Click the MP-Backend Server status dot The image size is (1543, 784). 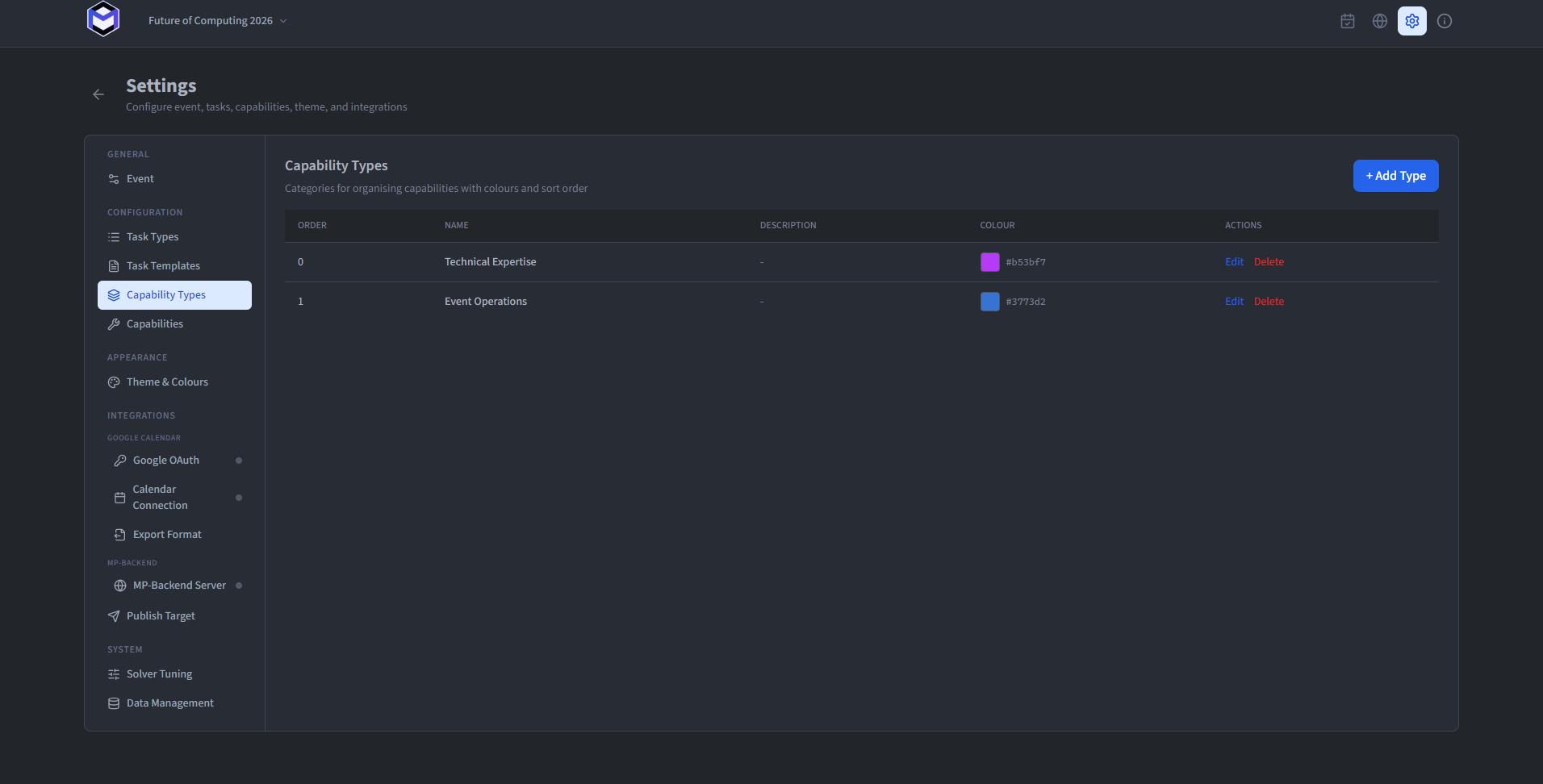[239, 586]
